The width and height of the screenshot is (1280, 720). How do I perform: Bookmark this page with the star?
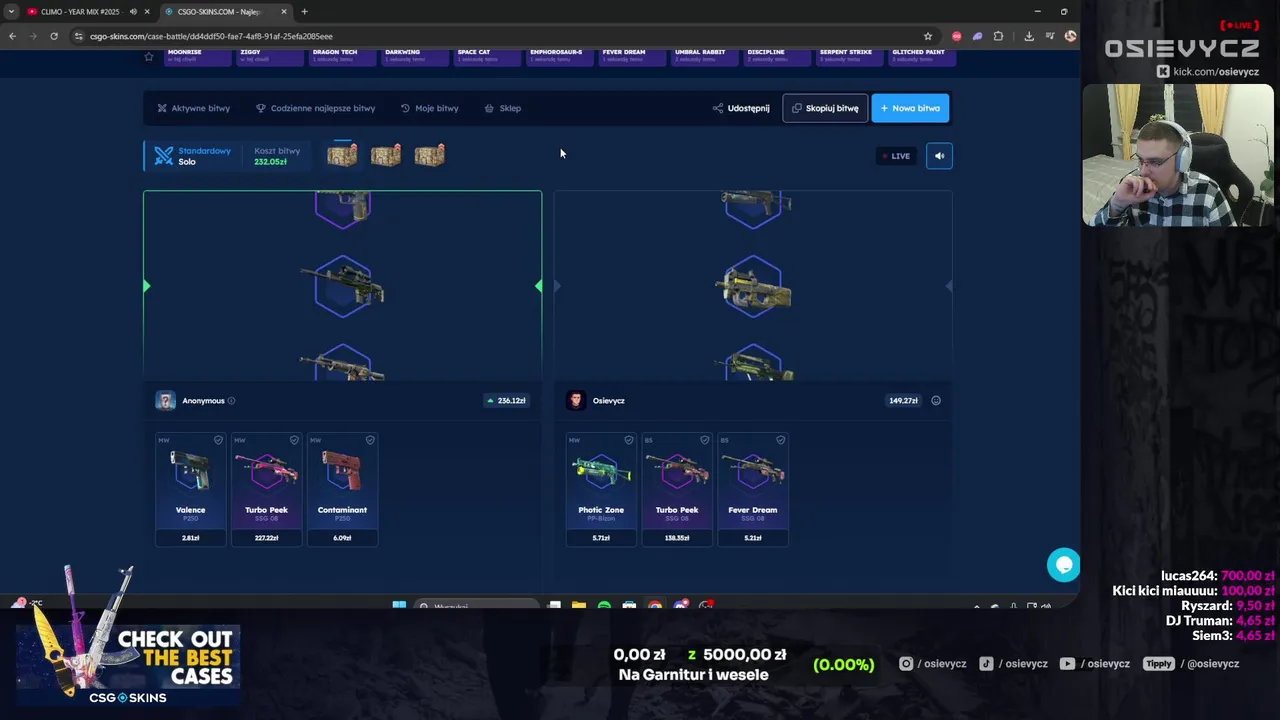928,36
